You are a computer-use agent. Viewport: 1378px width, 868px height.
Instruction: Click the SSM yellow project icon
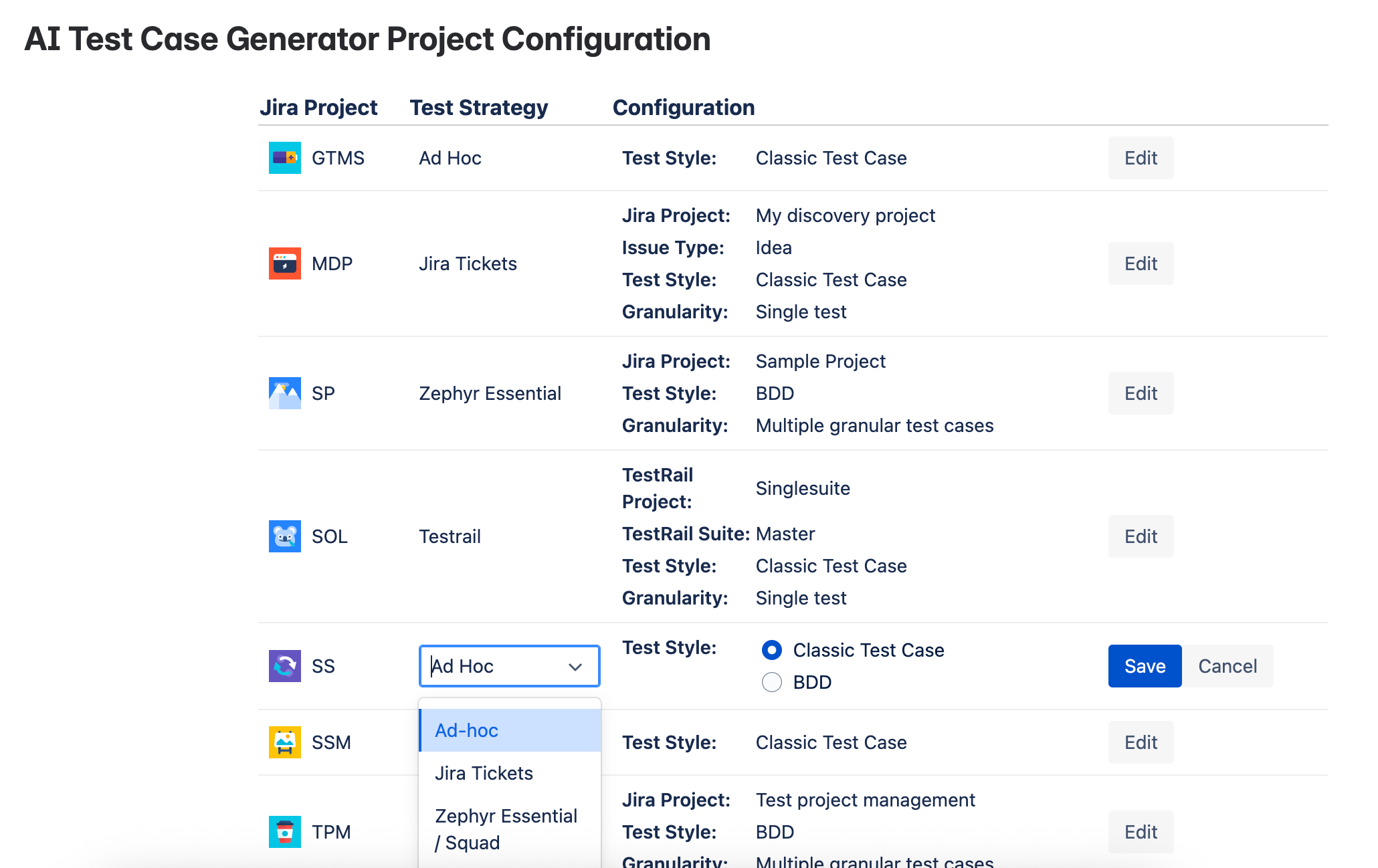click(284, 742)
